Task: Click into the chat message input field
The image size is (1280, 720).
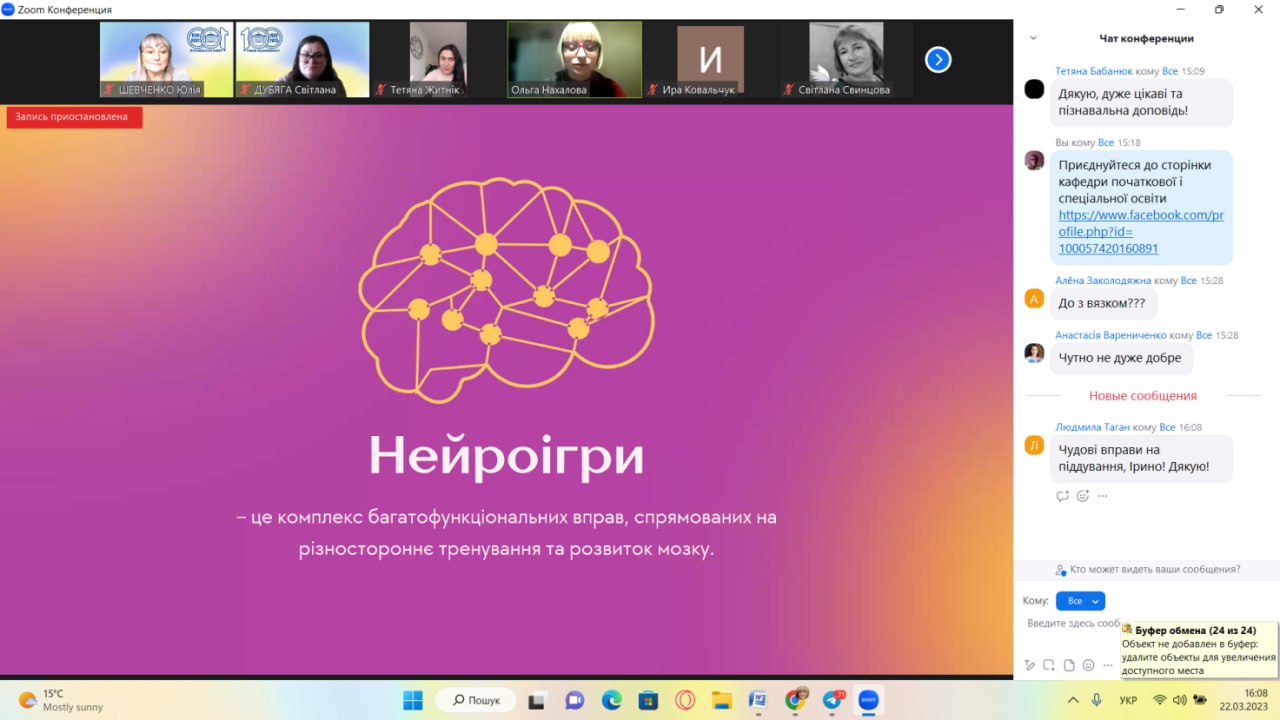Action: (1070, 624)
